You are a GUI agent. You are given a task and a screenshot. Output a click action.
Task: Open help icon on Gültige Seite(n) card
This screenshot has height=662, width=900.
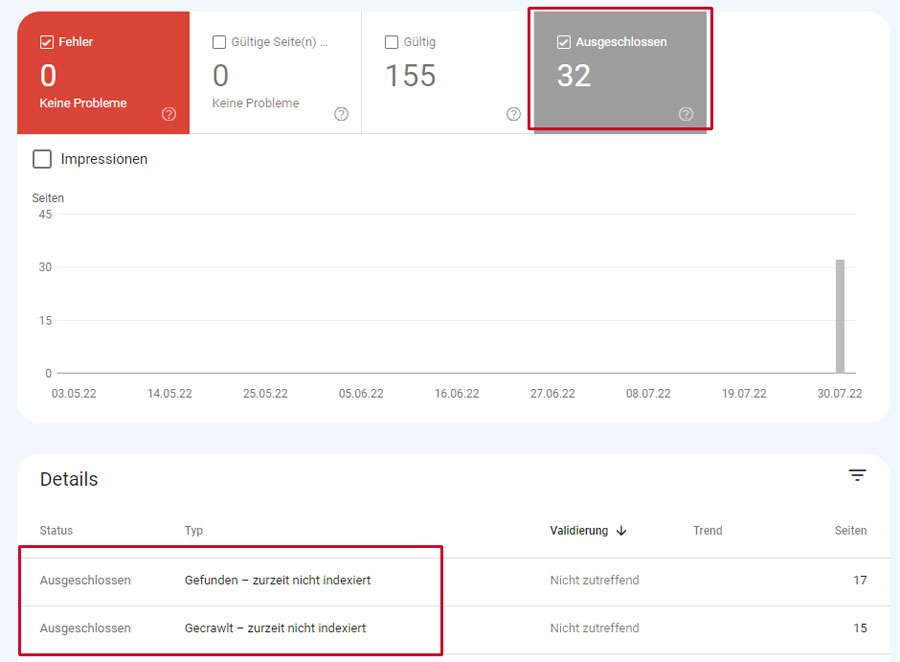coord(342,114)
